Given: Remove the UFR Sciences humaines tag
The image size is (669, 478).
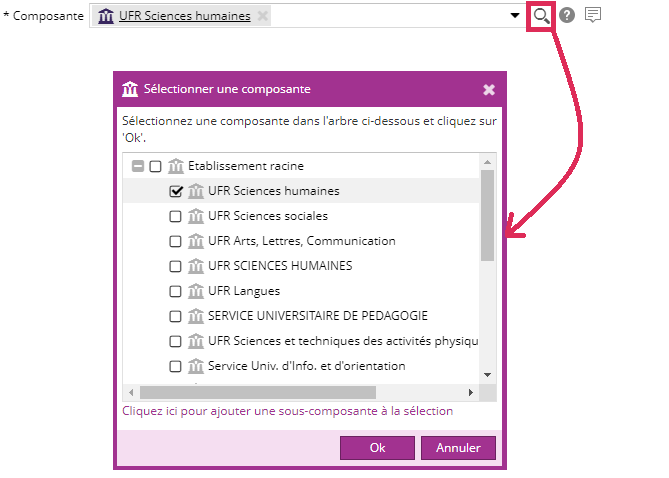Looking at the screenshot, I should pyautogui.click(x=262, y=16).
